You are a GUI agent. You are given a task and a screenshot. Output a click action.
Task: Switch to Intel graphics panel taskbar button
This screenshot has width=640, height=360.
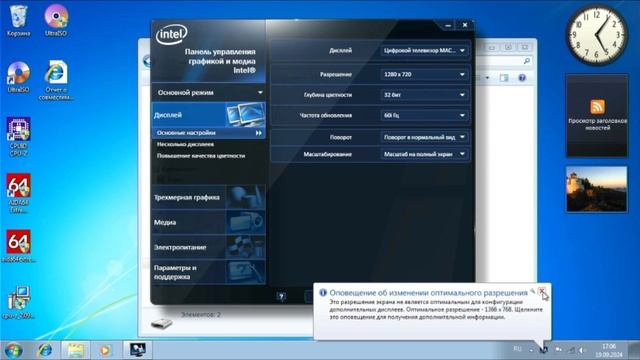point(138,350)
